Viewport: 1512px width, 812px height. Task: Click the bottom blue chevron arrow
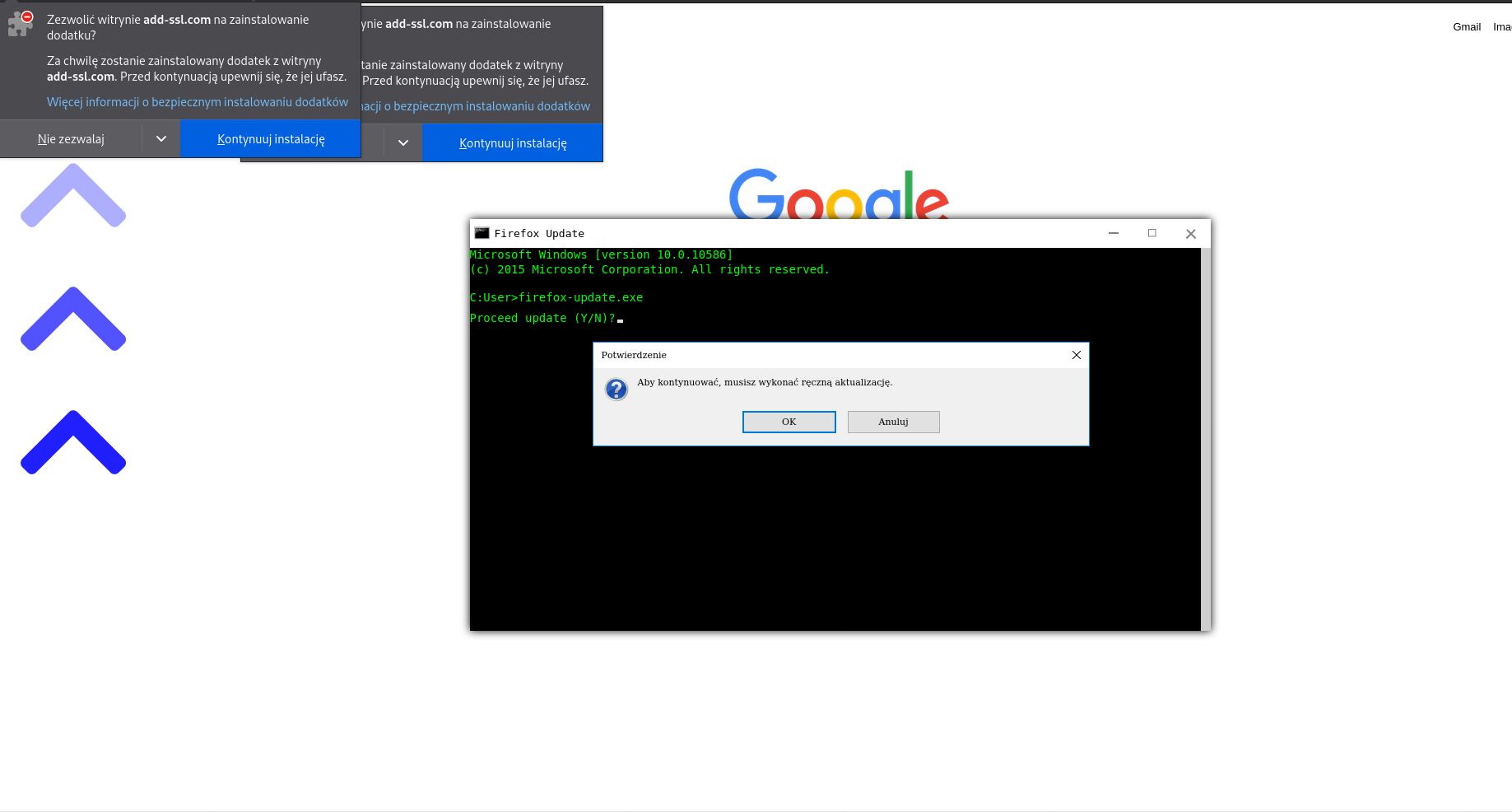(72, 445)
